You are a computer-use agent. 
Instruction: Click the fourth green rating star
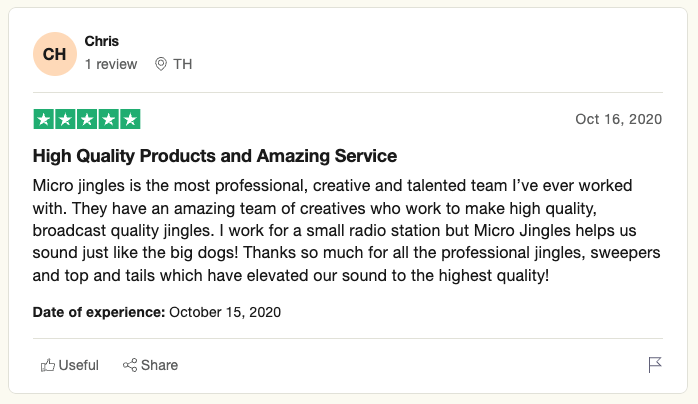108,119
